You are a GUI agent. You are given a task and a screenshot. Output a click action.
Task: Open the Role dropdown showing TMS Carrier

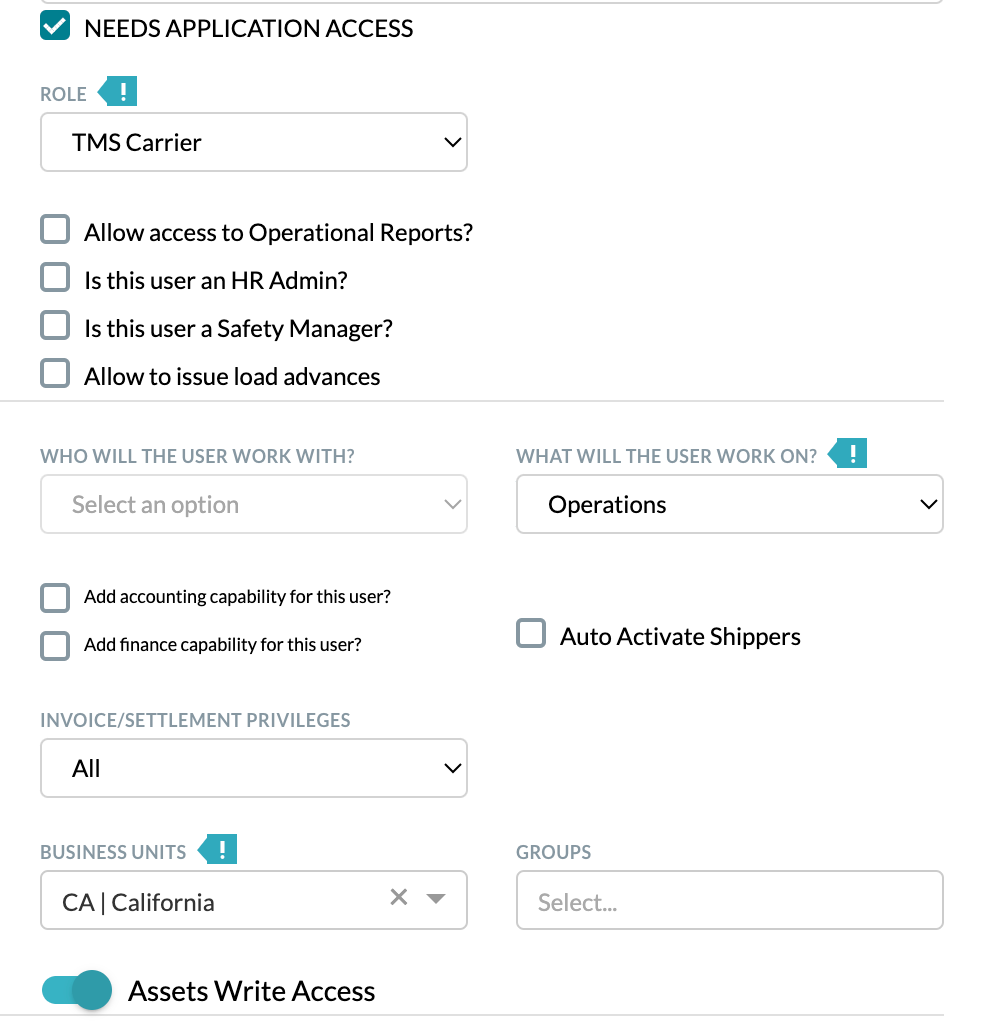[x=254, y=142]
